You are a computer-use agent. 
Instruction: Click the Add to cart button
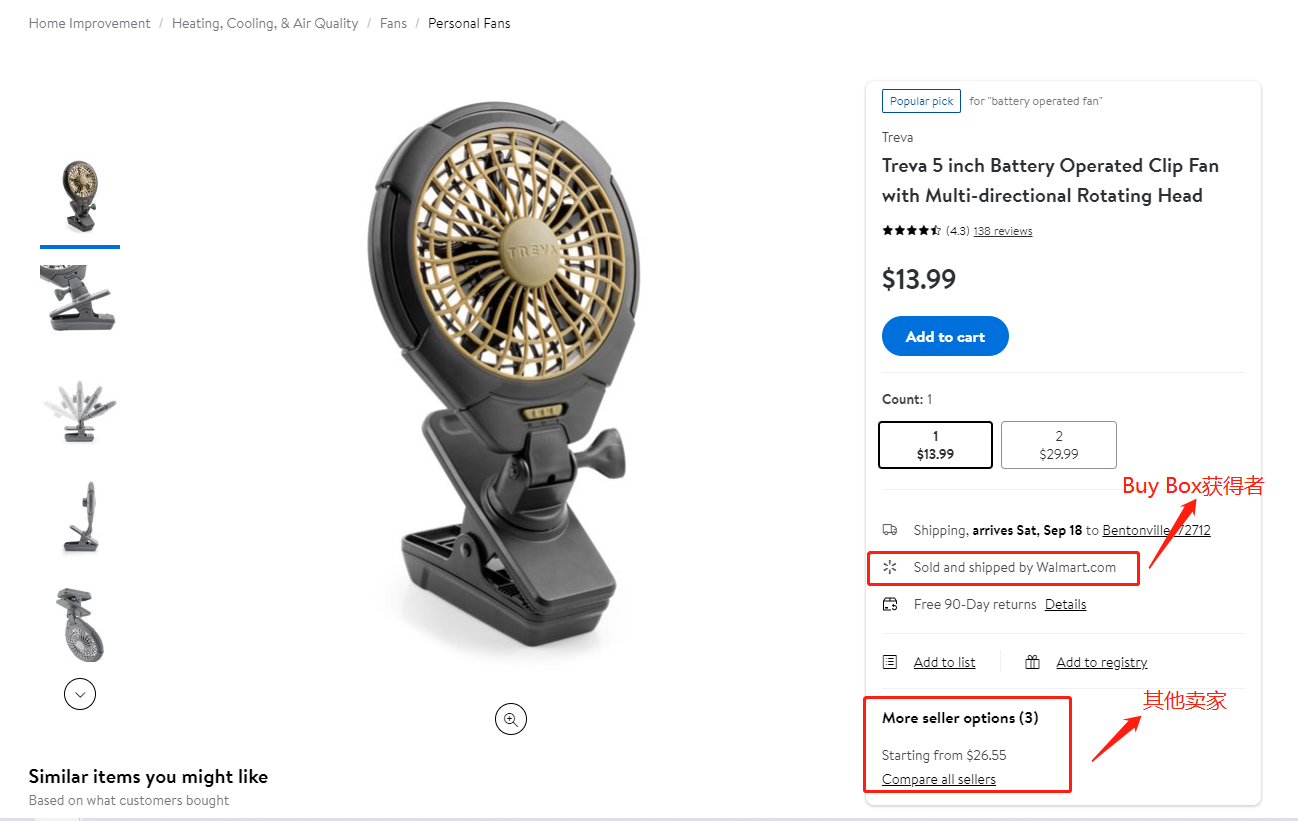945,337
